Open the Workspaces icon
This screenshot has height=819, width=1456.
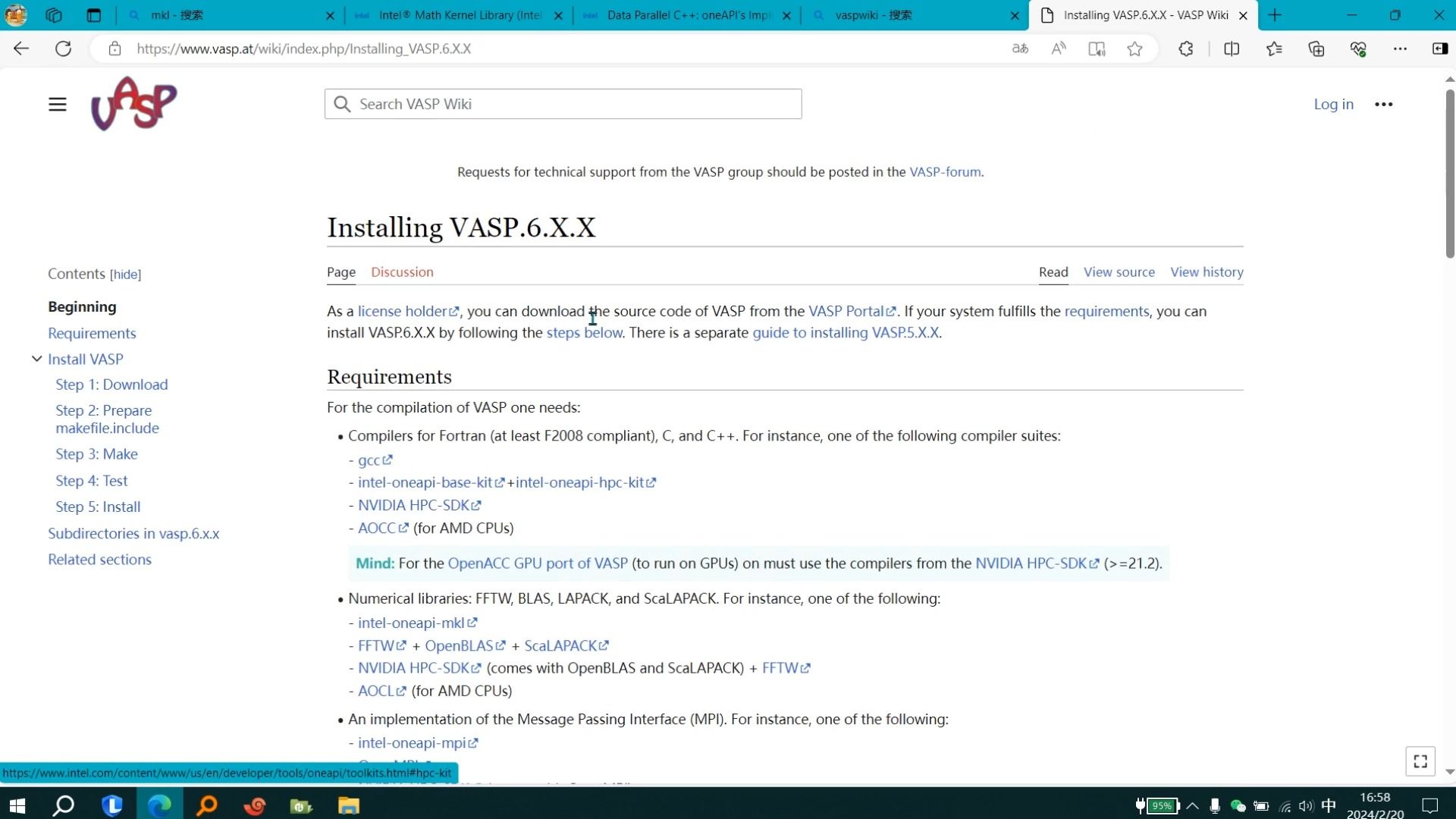click(x=53, y=15)
